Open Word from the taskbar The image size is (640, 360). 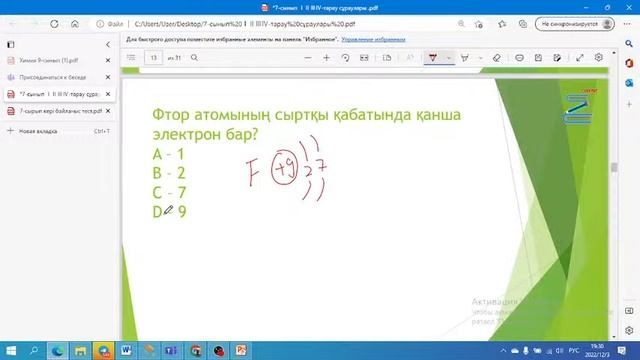pyautogui.click(x=126, y=351)
